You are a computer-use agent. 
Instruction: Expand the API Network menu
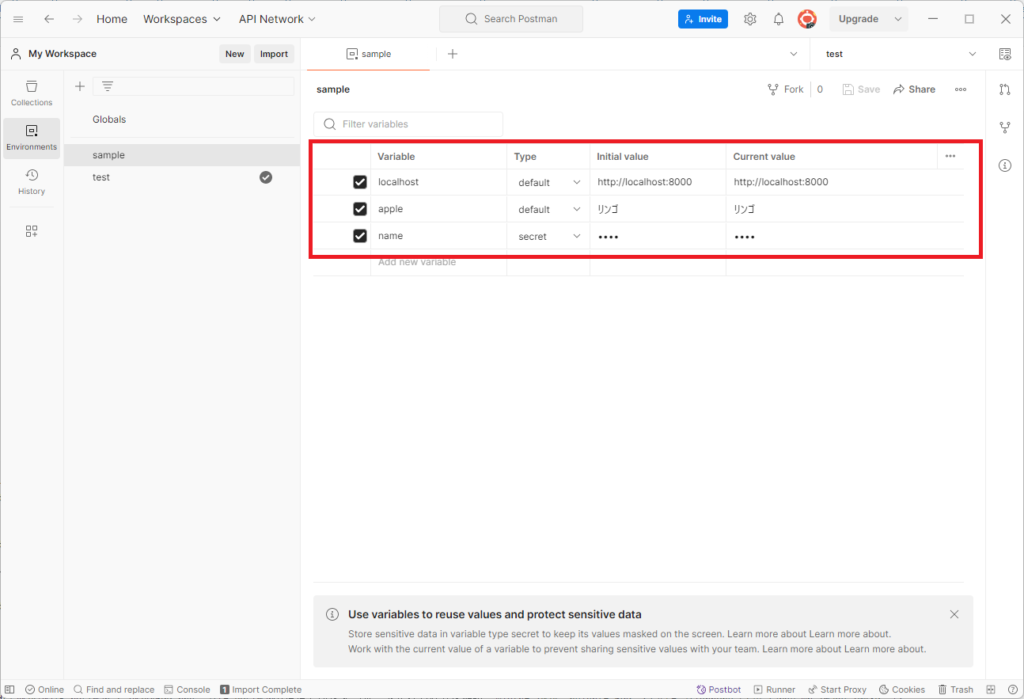pyautogui.click(x=277, y=19)
